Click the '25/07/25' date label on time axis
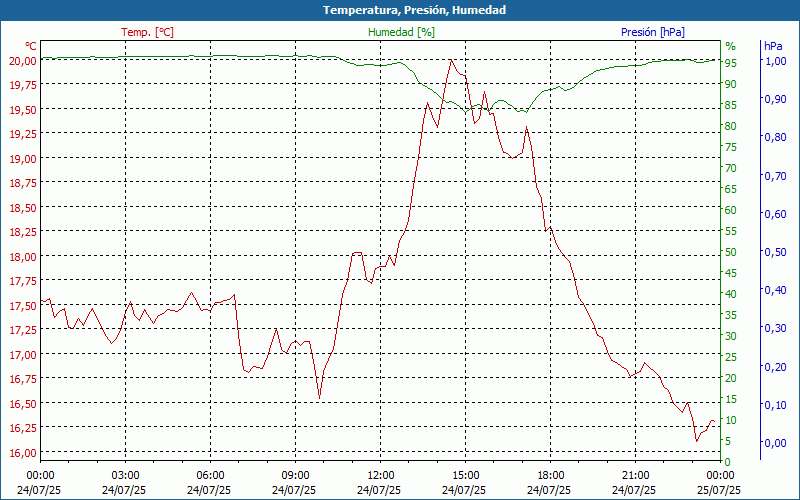The height and width of the screenshot is (500, 800). point(720,490)
